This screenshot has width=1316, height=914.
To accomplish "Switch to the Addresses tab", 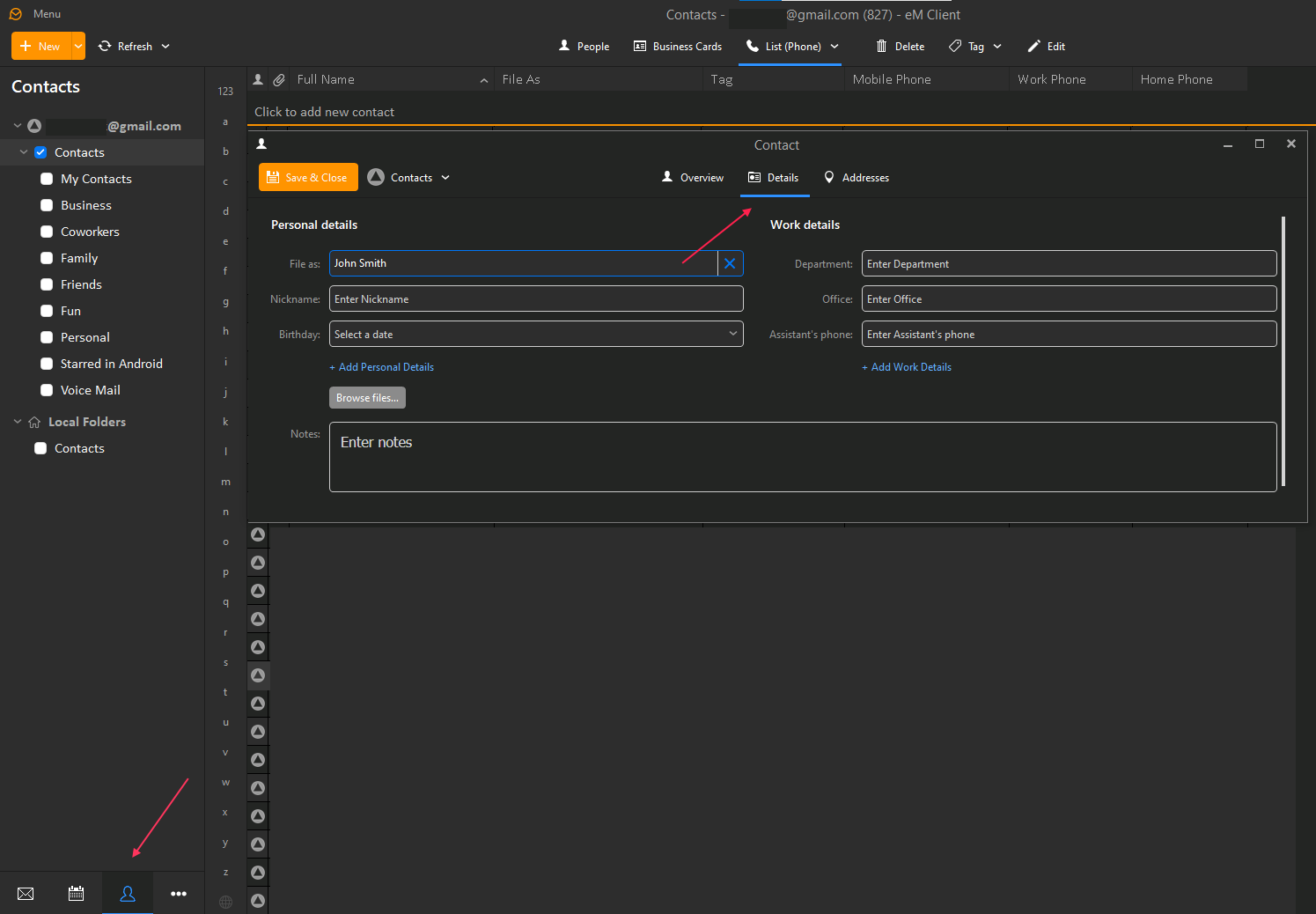I will [x=856, y=178].
